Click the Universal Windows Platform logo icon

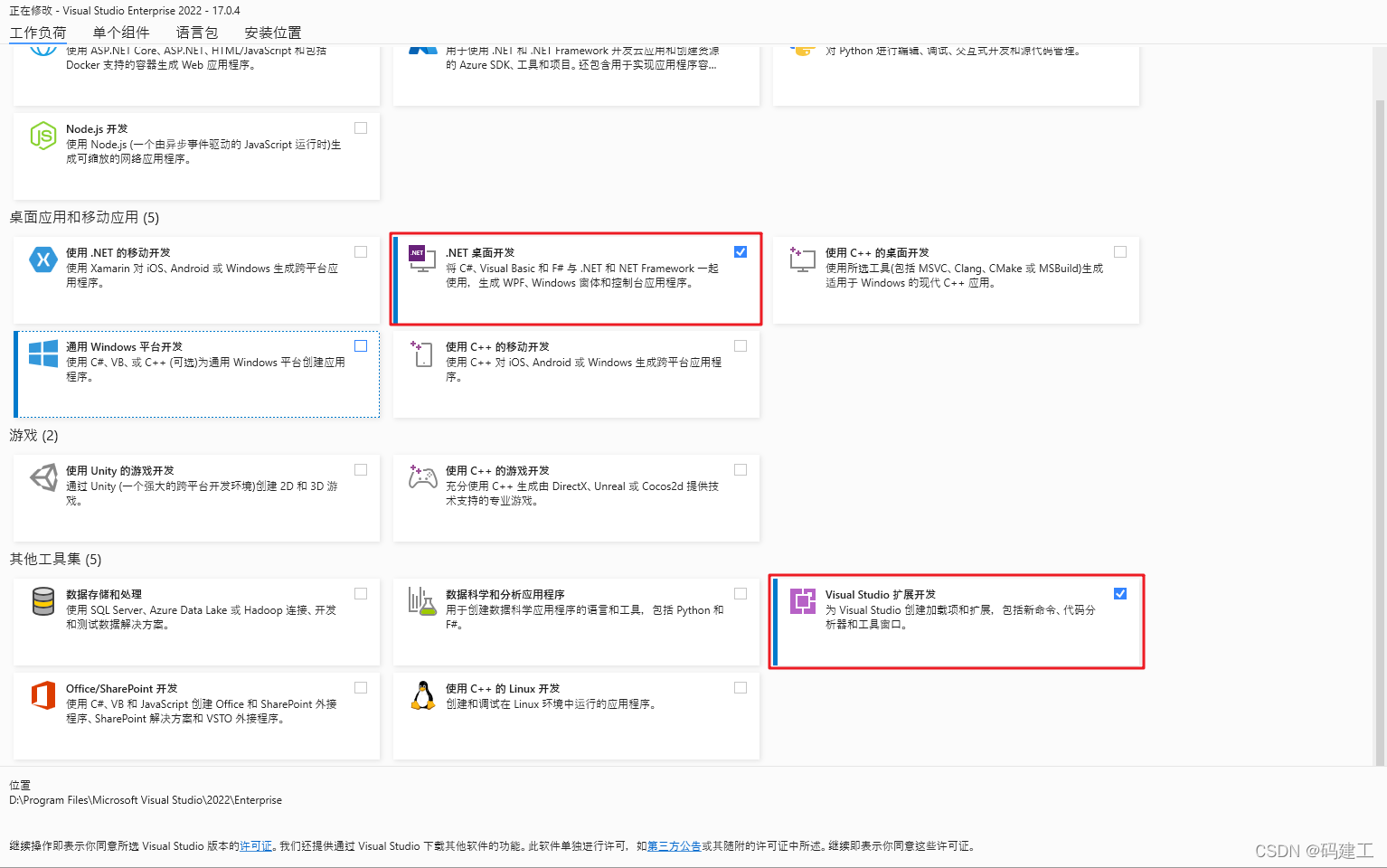(x=43, y=354)
